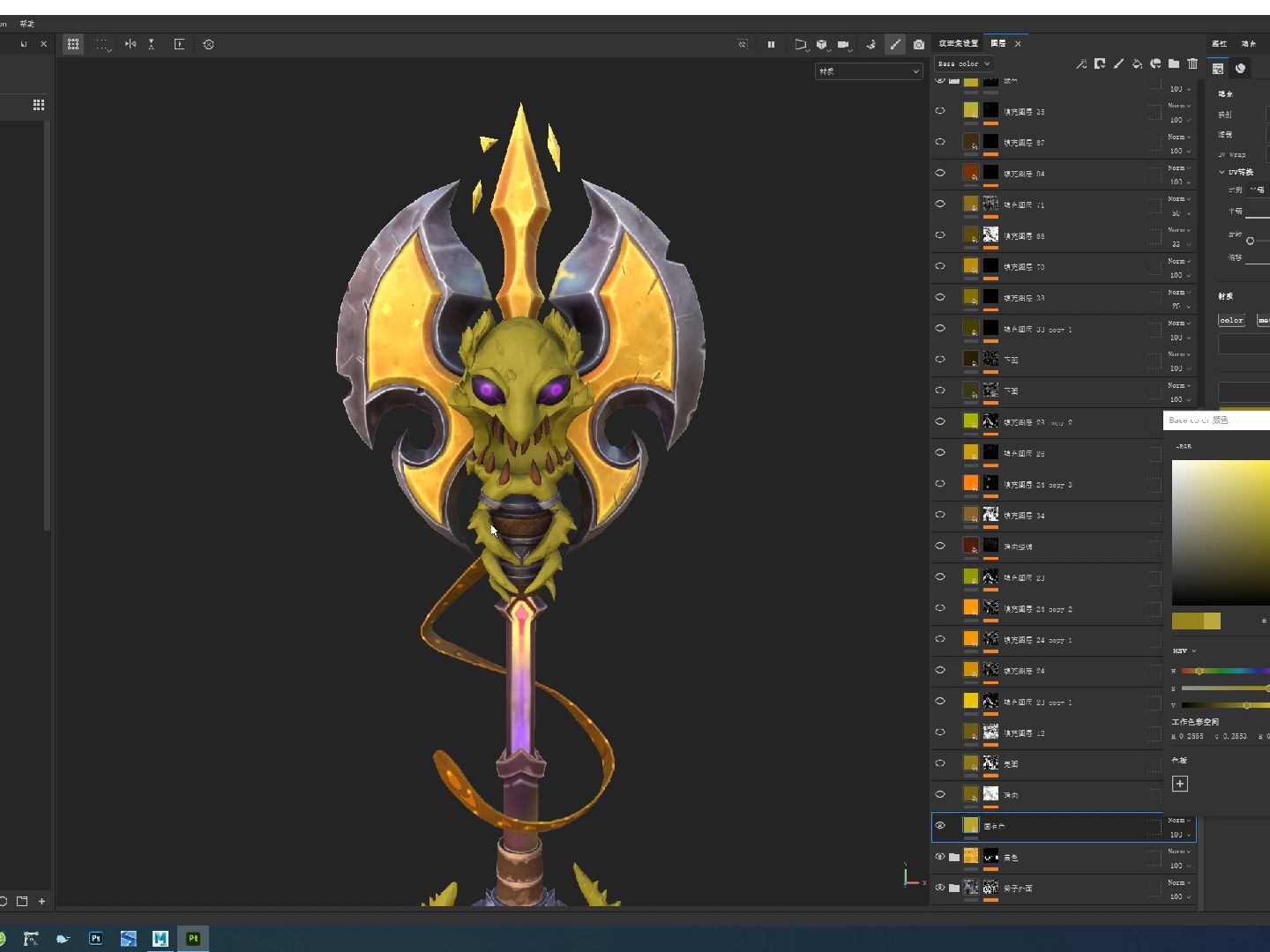This screenshot has height=952, width=1270.
Task: Add a new swatch with the plus button
Action: point(1180,784)
